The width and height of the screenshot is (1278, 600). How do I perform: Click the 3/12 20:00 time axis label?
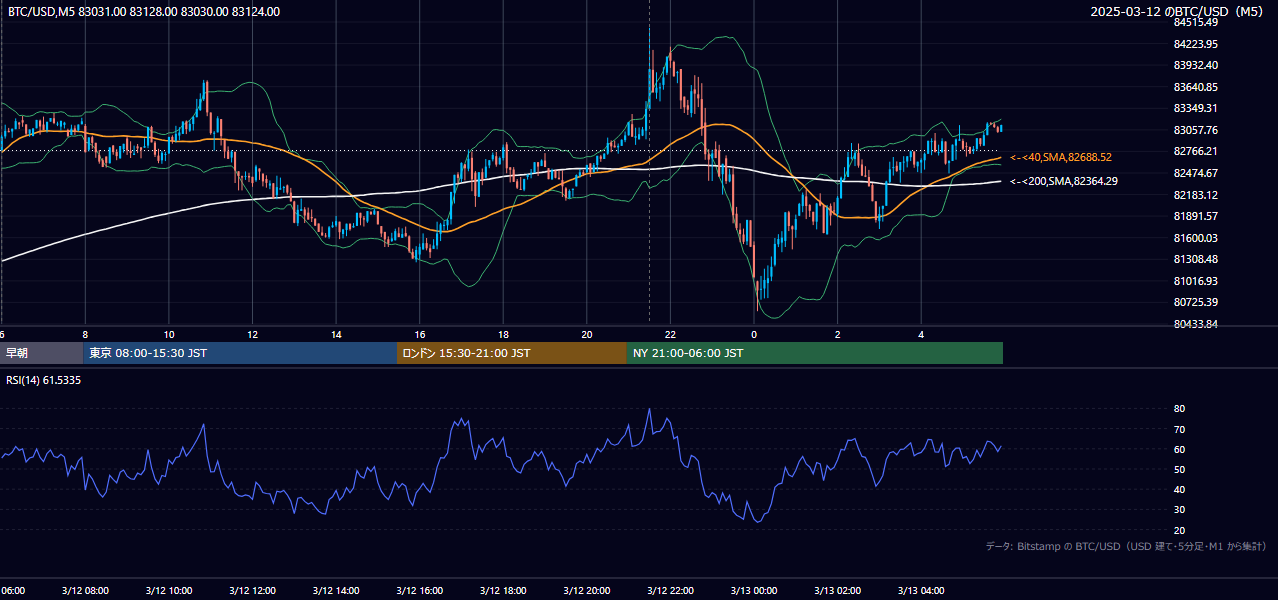(587, 591)
